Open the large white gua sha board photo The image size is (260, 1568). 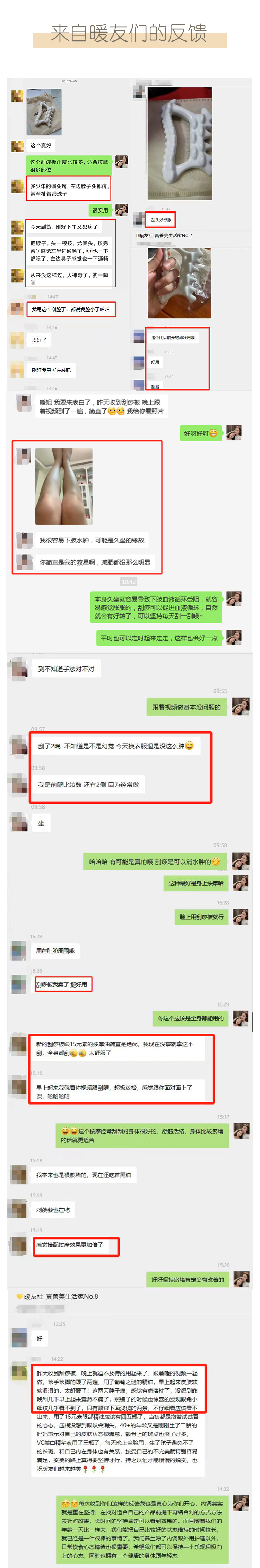coord(180,144)
